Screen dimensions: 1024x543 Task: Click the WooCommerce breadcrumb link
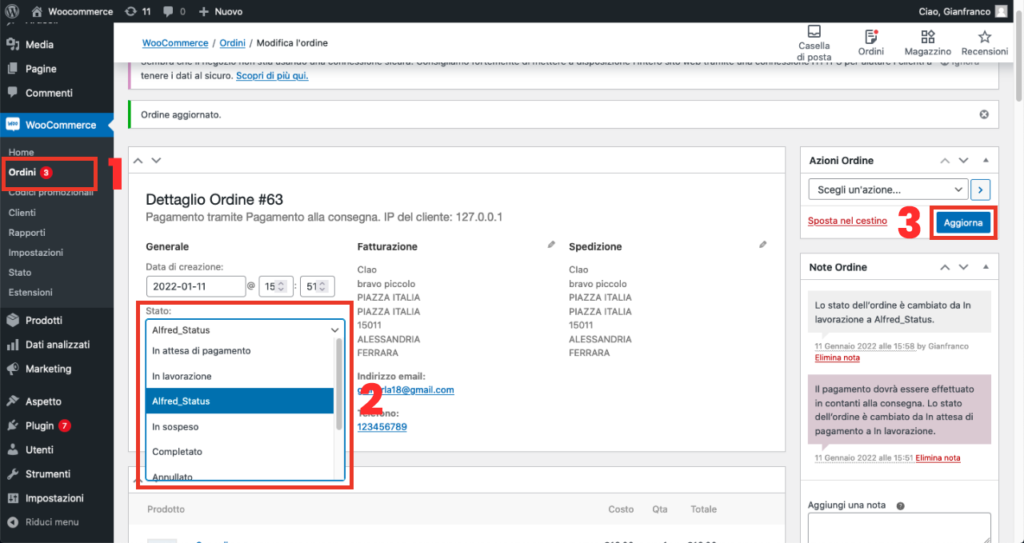tap(175, 43)
